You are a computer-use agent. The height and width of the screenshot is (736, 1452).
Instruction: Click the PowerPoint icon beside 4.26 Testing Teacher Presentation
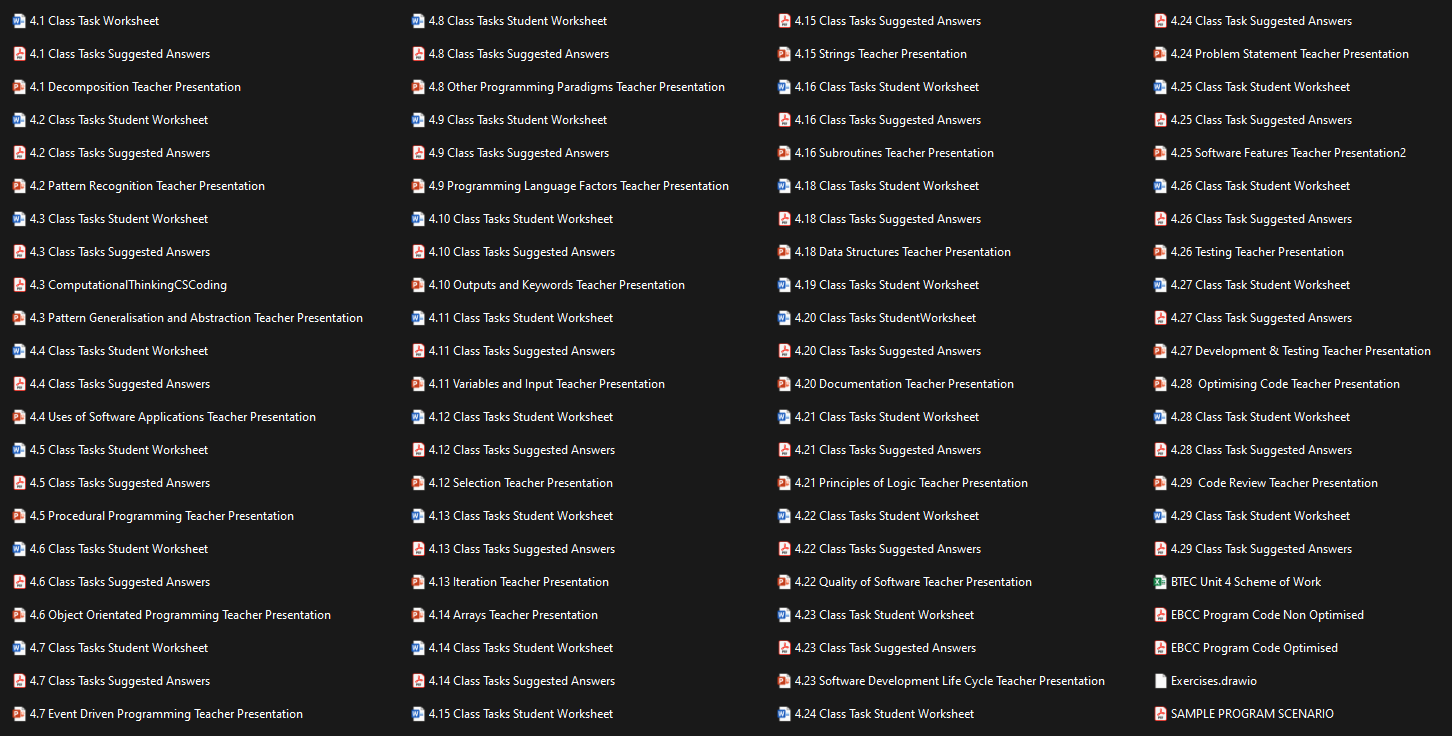coord(1159,251)
